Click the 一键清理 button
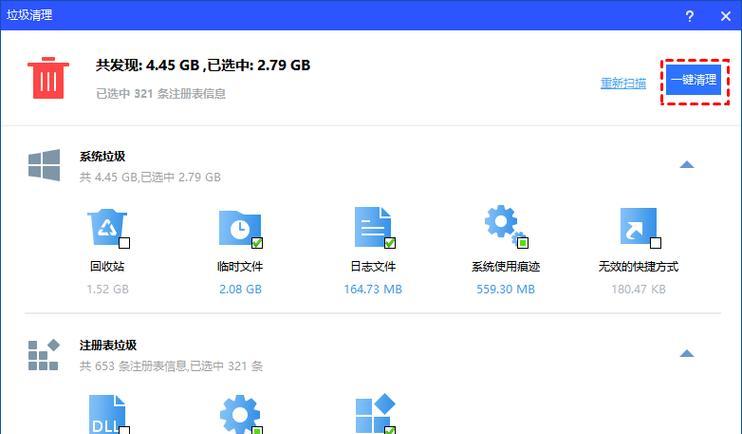742x434 pixels. coord(693,80)
